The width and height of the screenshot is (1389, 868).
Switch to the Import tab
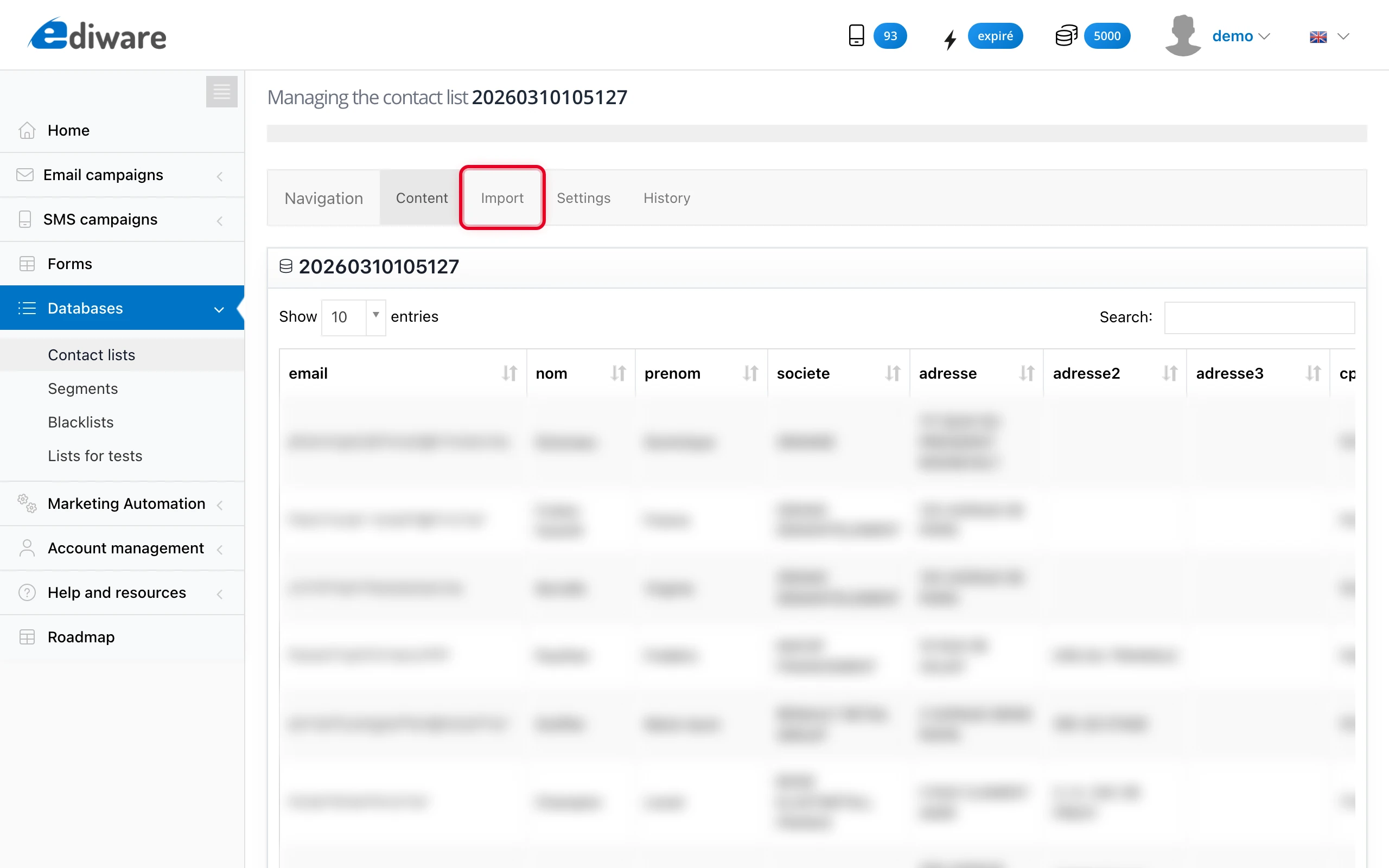coord(502,197)
